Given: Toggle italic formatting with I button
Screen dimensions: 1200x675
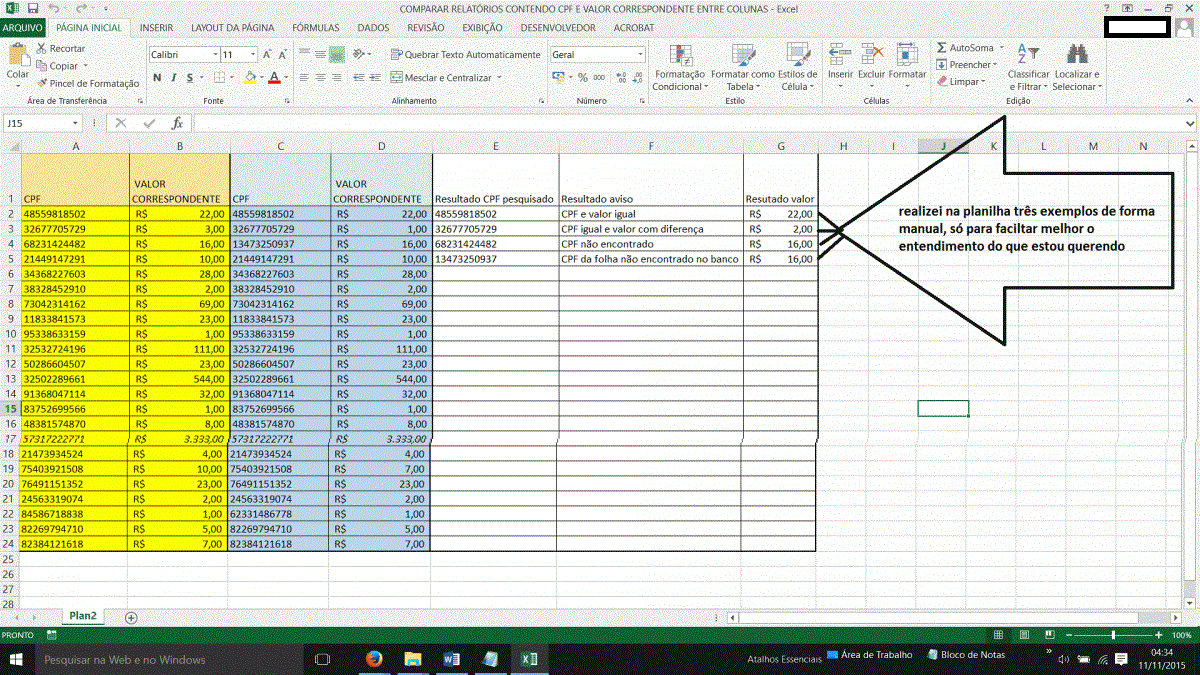Looking at the screenshot, I should 173,77.
